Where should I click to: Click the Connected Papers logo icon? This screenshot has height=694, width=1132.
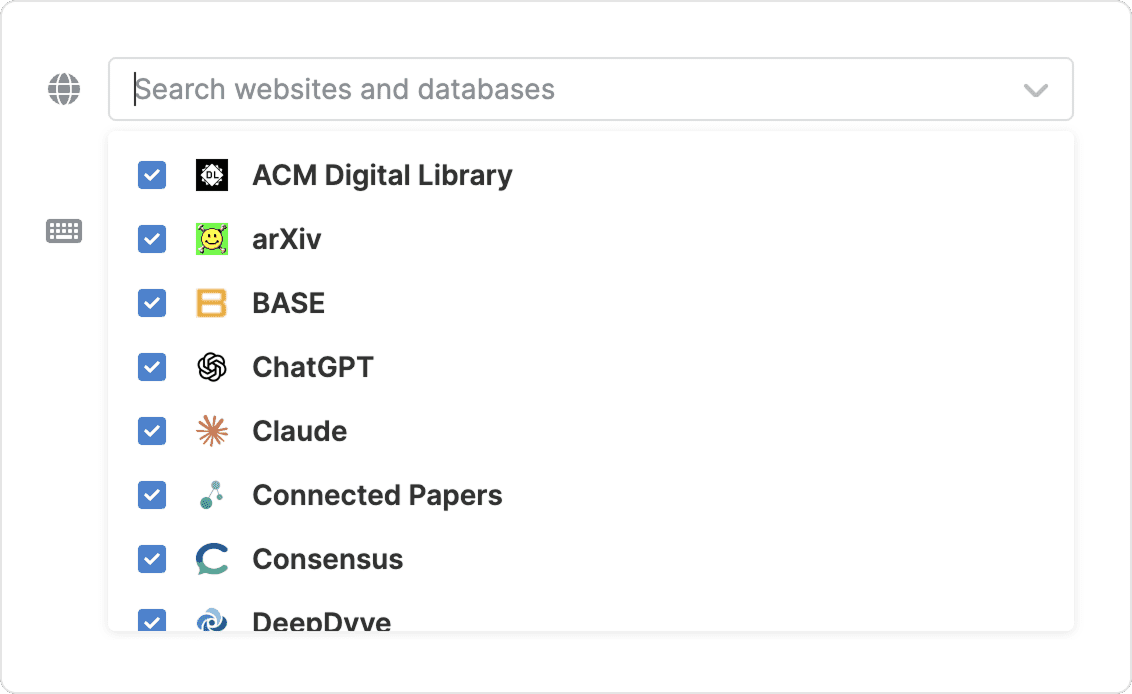tap(212, 495)
